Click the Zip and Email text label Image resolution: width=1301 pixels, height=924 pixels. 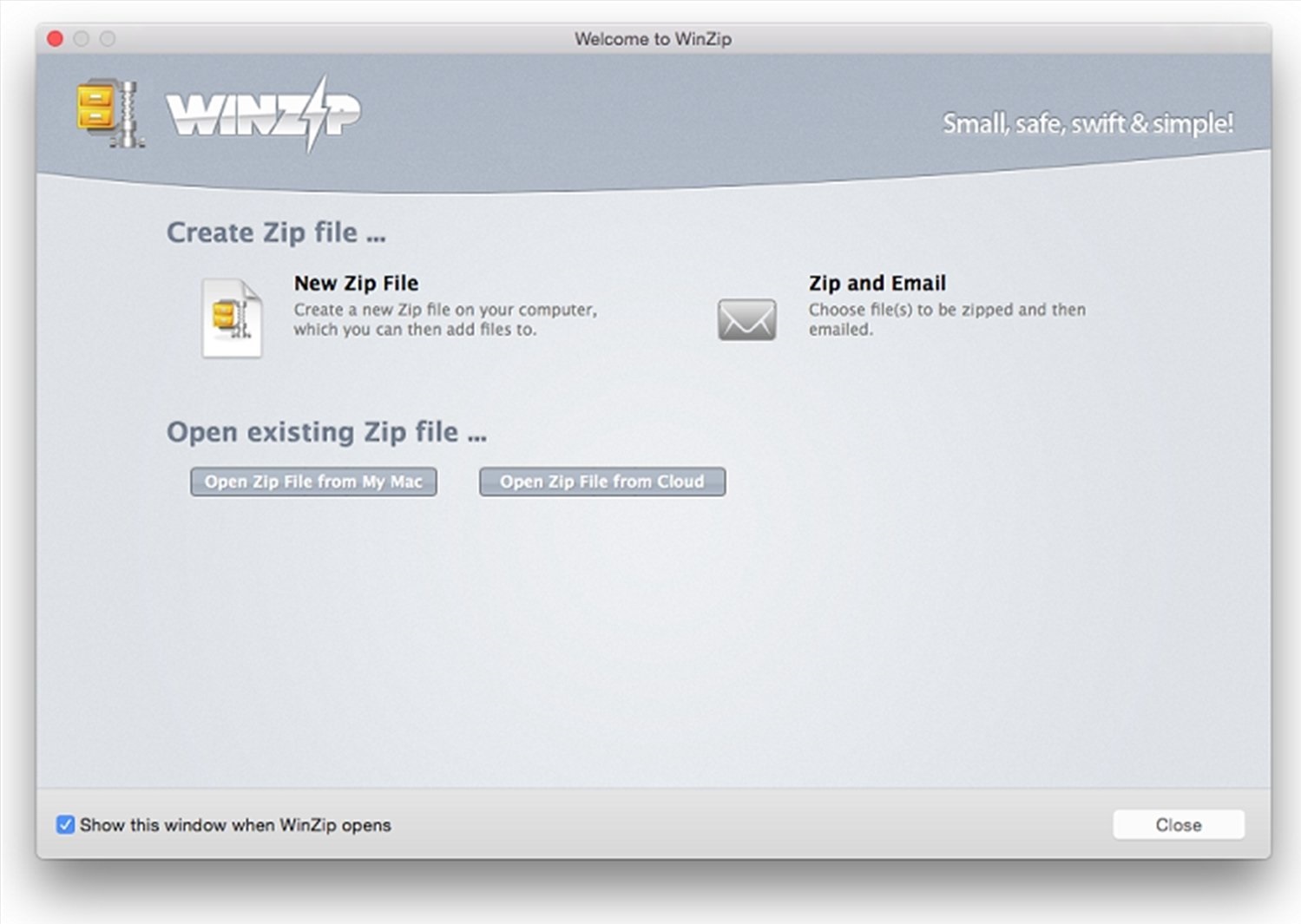pyautogui.click(x=877, y=283)
